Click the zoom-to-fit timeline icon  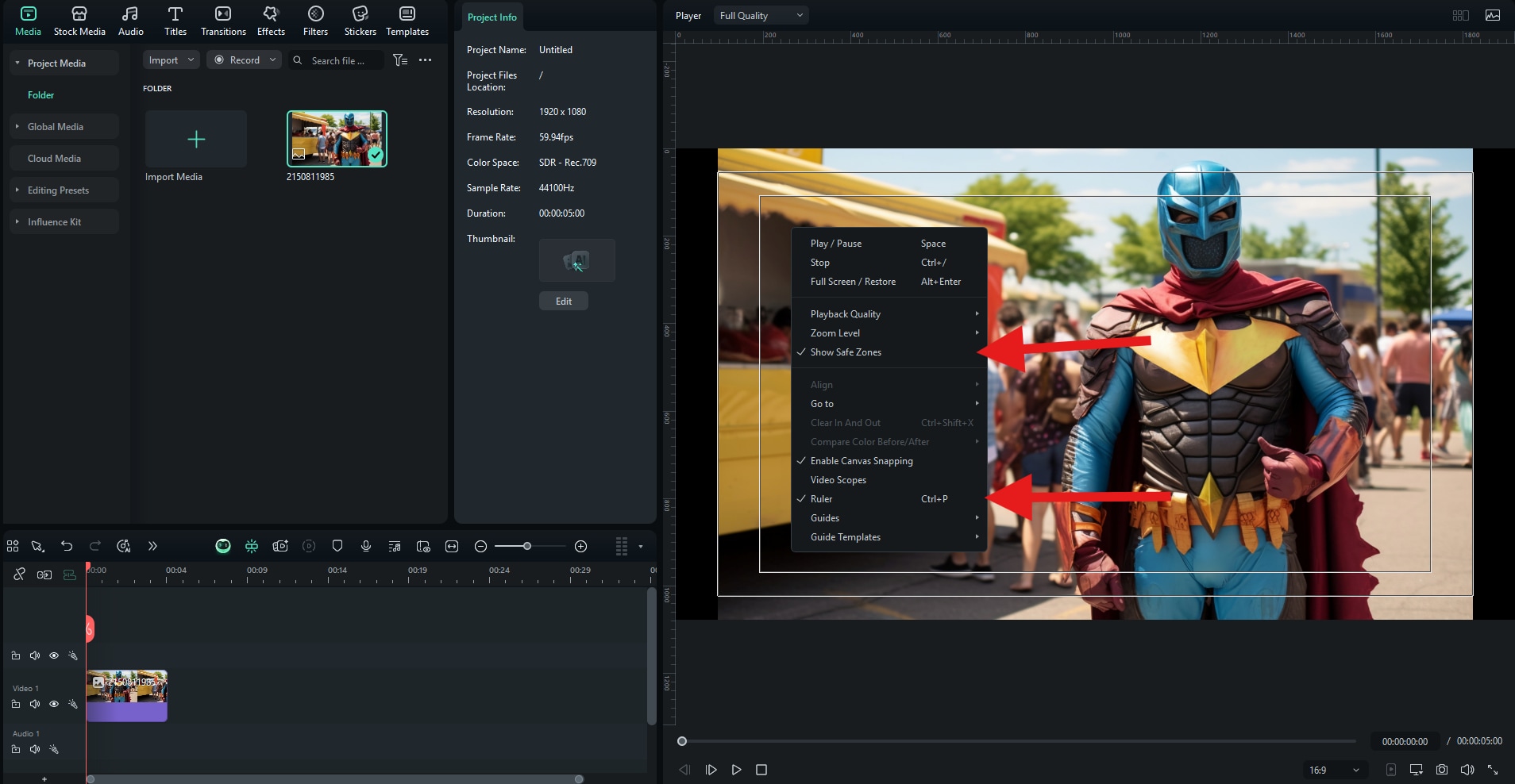point(452,546)
